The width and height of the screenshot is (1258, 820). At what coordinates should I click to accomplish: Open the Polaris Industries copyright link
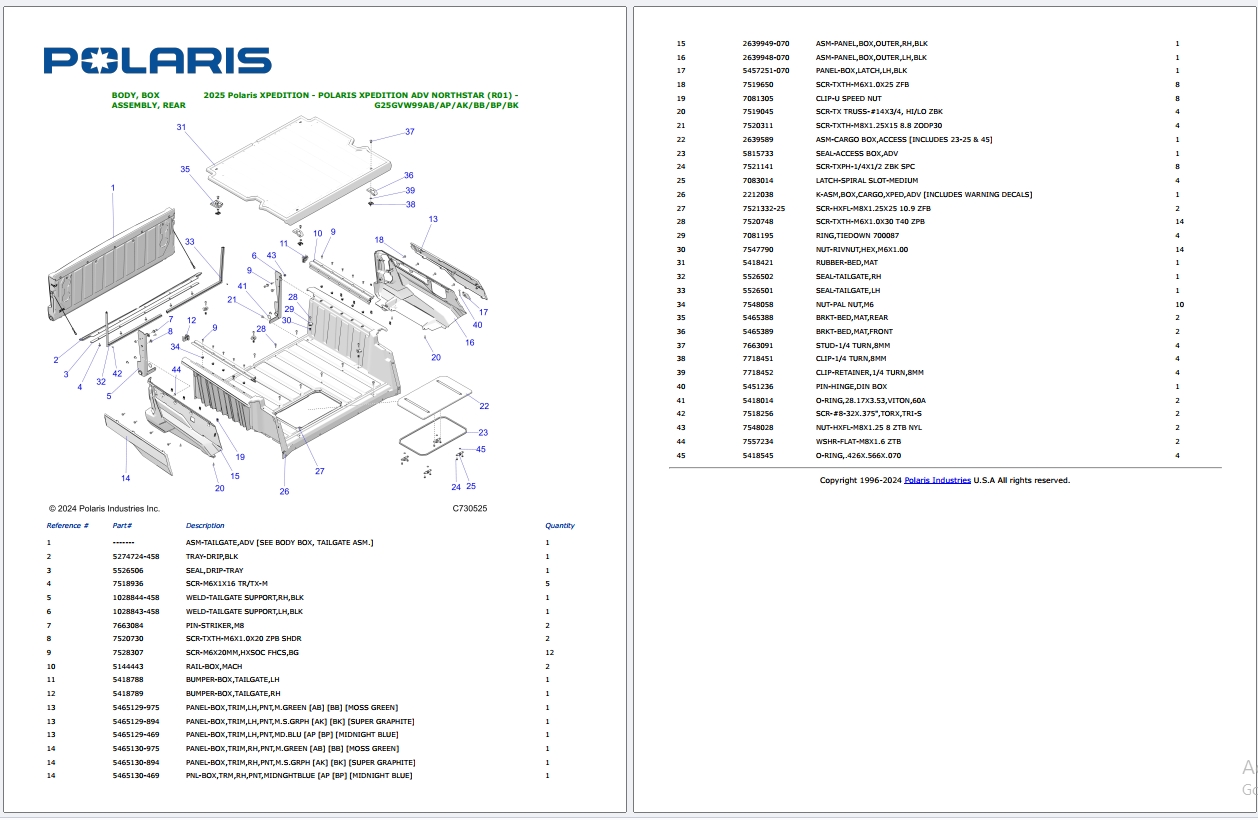coord(937,480)
